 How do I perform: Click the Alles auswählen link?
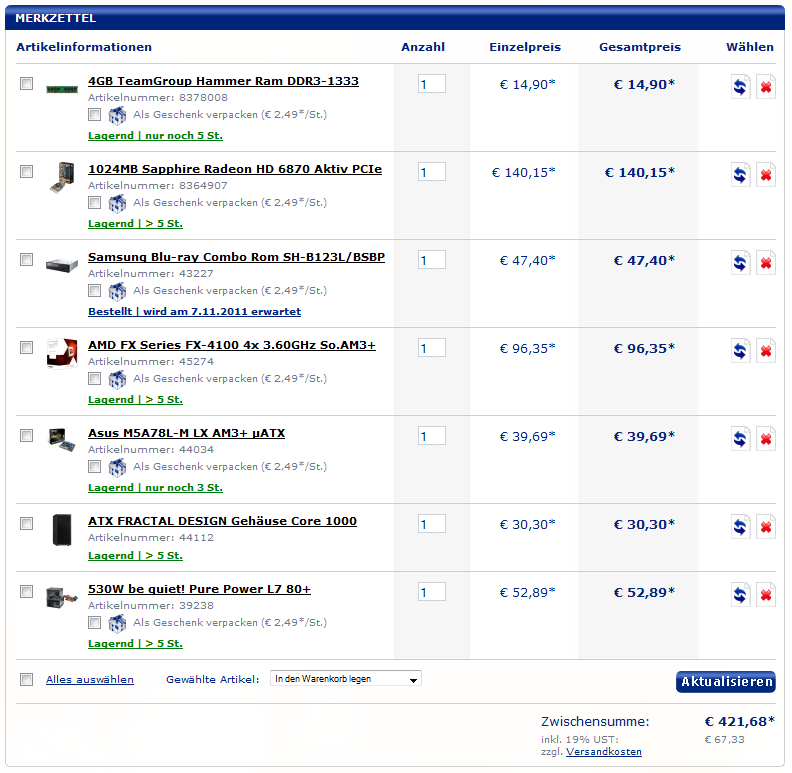[90, 680]
